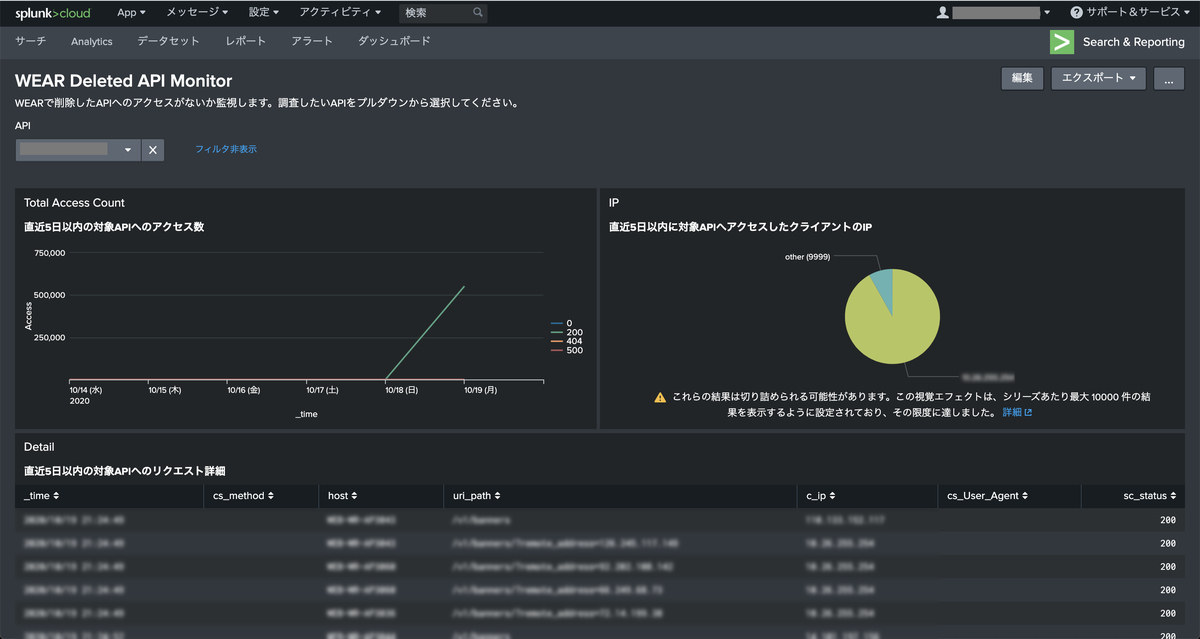
Task: Sort table by _time column
Action: pyautogui.click(x=41, y=495)
